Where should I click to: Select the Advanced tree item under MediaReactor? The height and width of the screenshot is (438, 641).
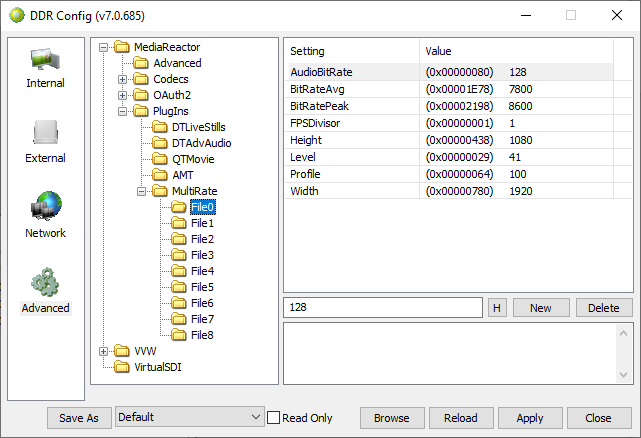[x=177, y=63]
